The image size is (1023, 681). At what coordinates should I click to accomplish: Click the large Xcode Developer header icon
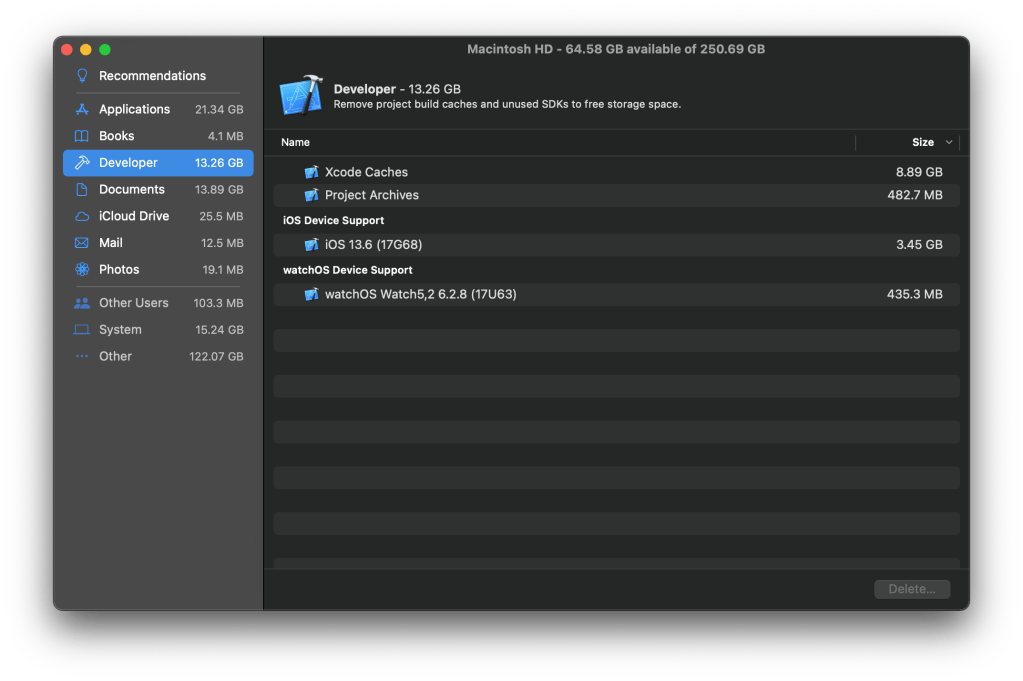click(x=301, y=95)
